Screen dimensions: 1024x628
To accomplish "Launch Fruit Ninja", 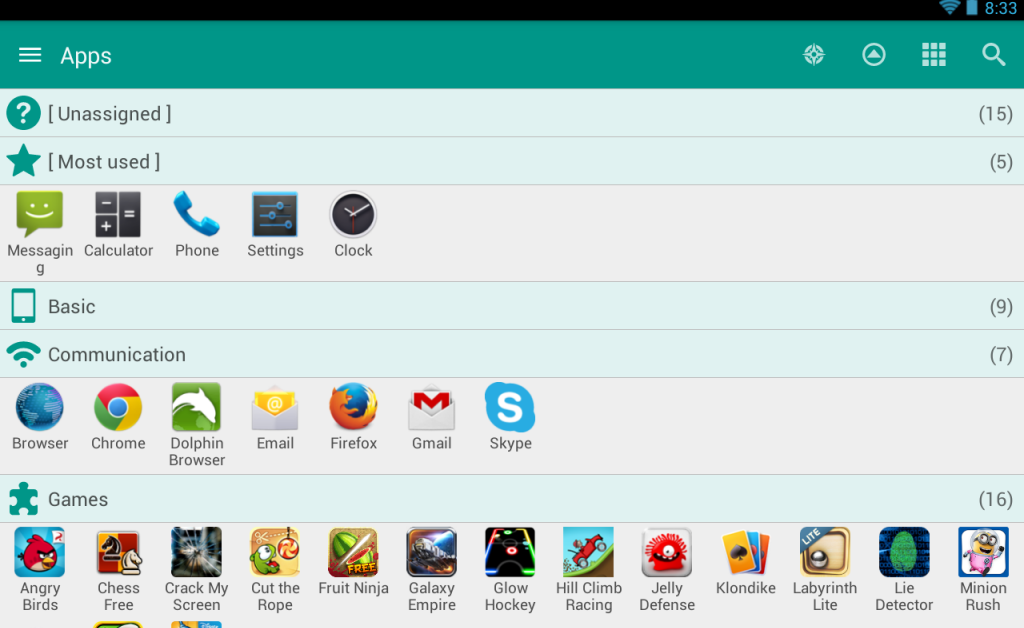I will point(353,562).
